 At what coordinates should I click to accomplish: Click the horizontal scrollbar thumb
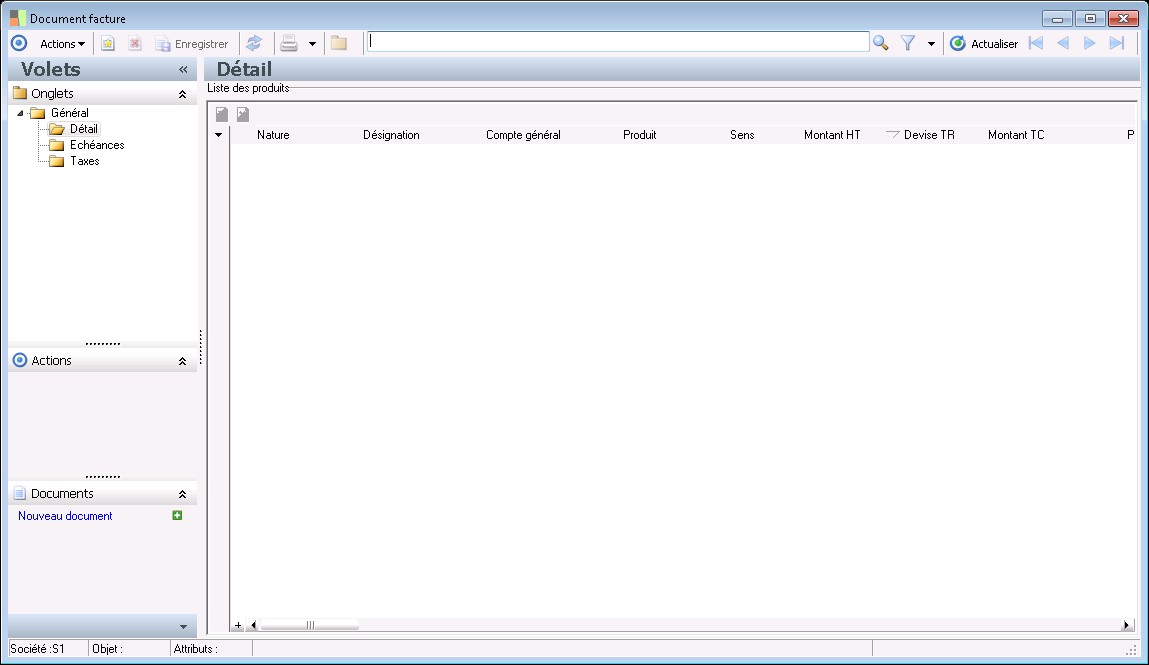click(309, 625)
